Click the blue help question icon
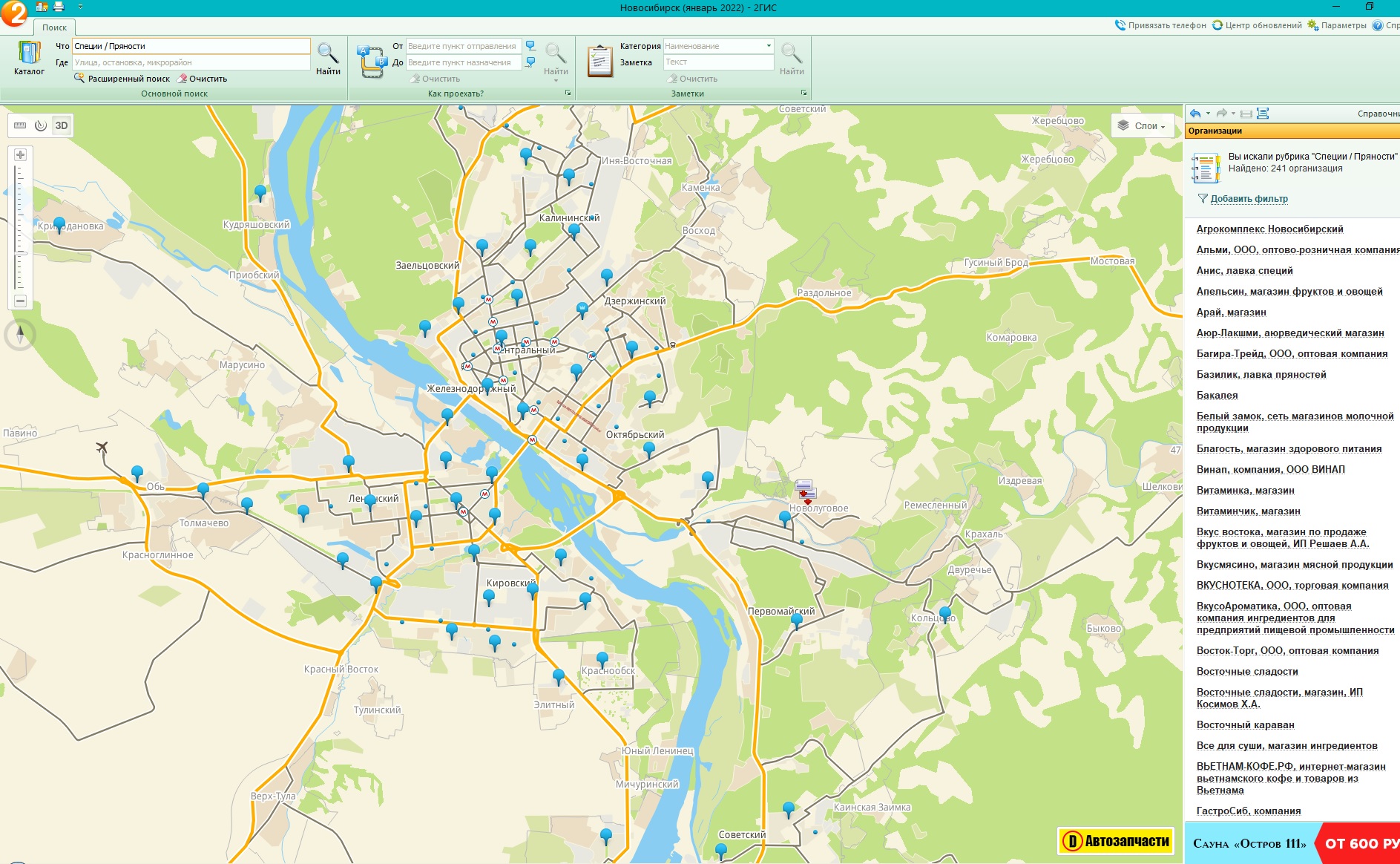Image resolution: width=1400 pixels, height=864 pixels. (x=1378, y=25)
